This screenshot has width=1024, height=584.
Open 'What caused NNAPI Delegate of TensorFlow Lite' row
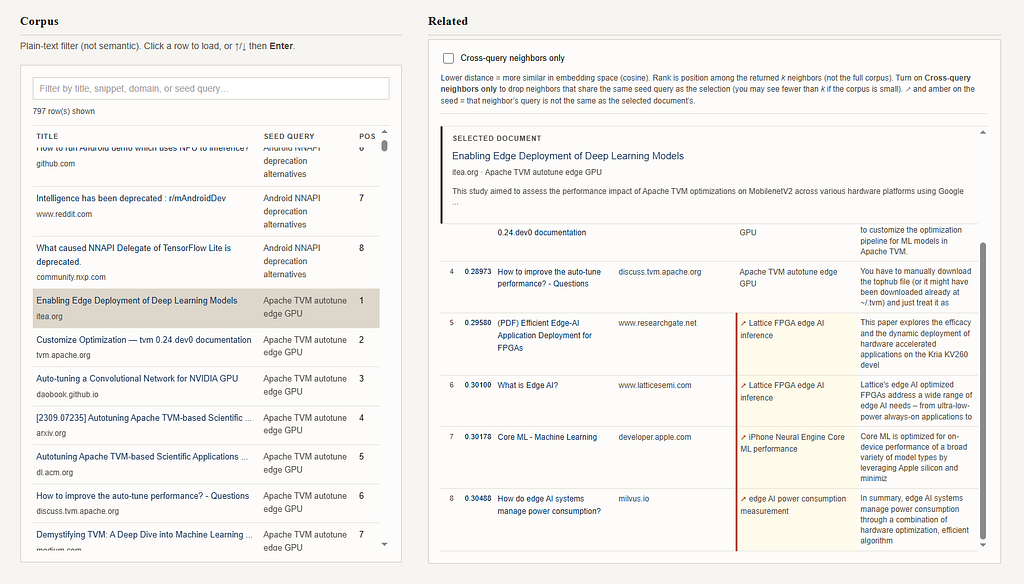(206, 261)
